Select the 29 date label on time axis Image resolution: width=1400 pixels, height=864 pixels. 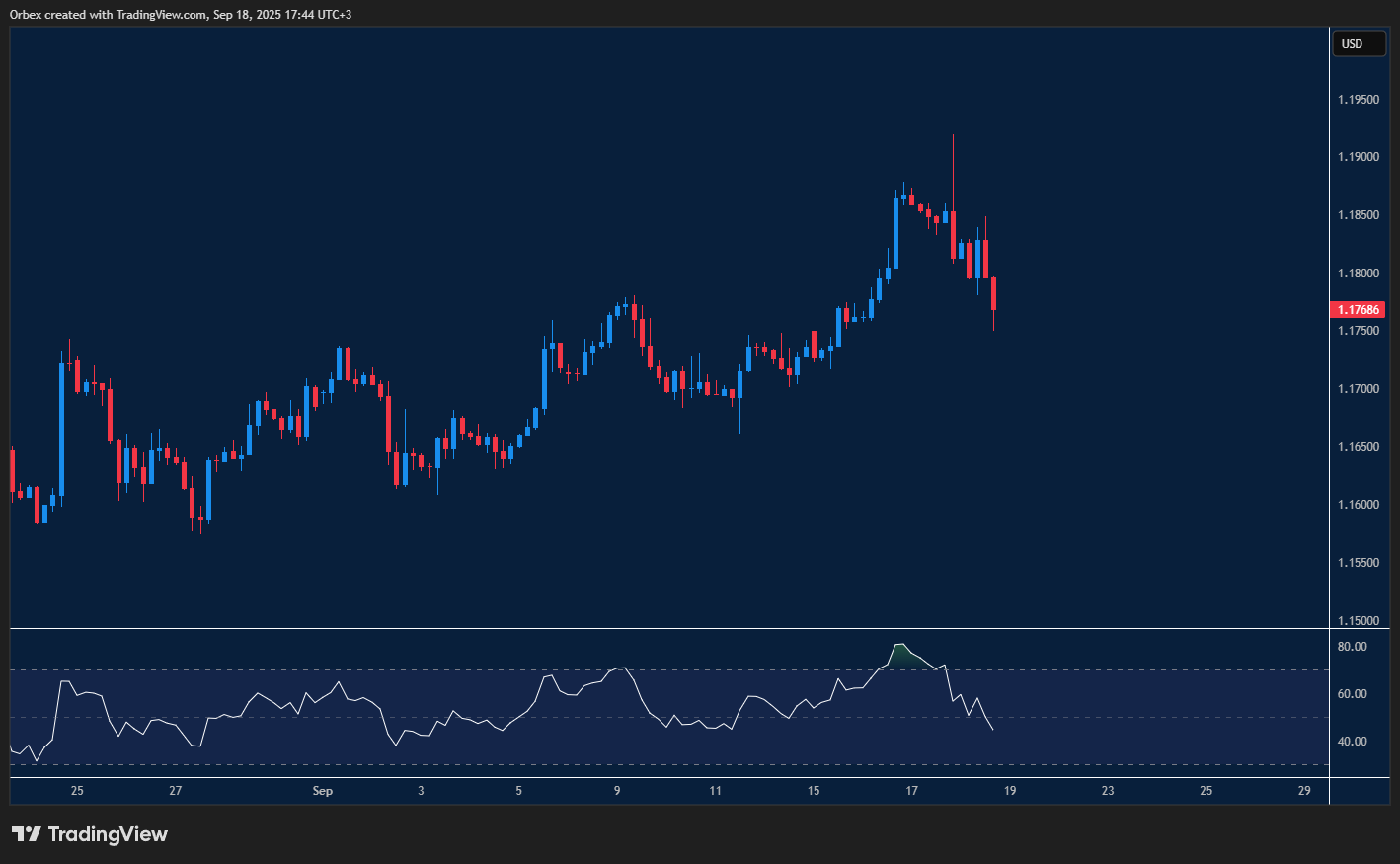point(1304,791)
